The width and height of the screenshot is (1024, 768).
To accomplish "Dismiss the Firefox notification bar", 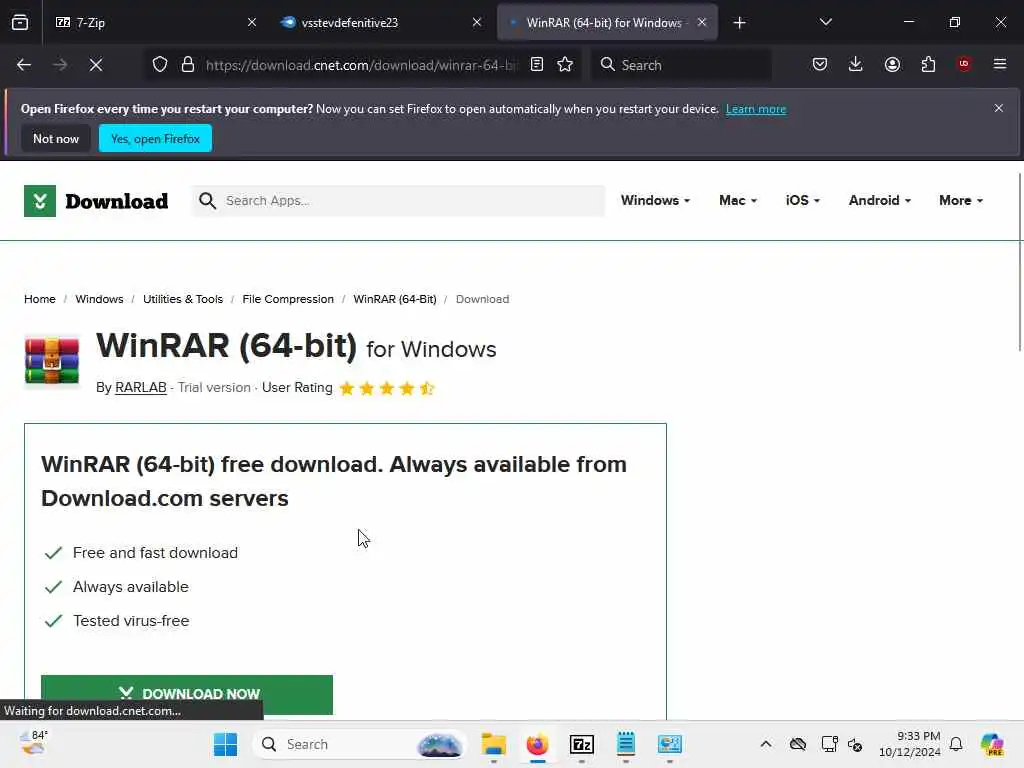I will tap(999, 108).
